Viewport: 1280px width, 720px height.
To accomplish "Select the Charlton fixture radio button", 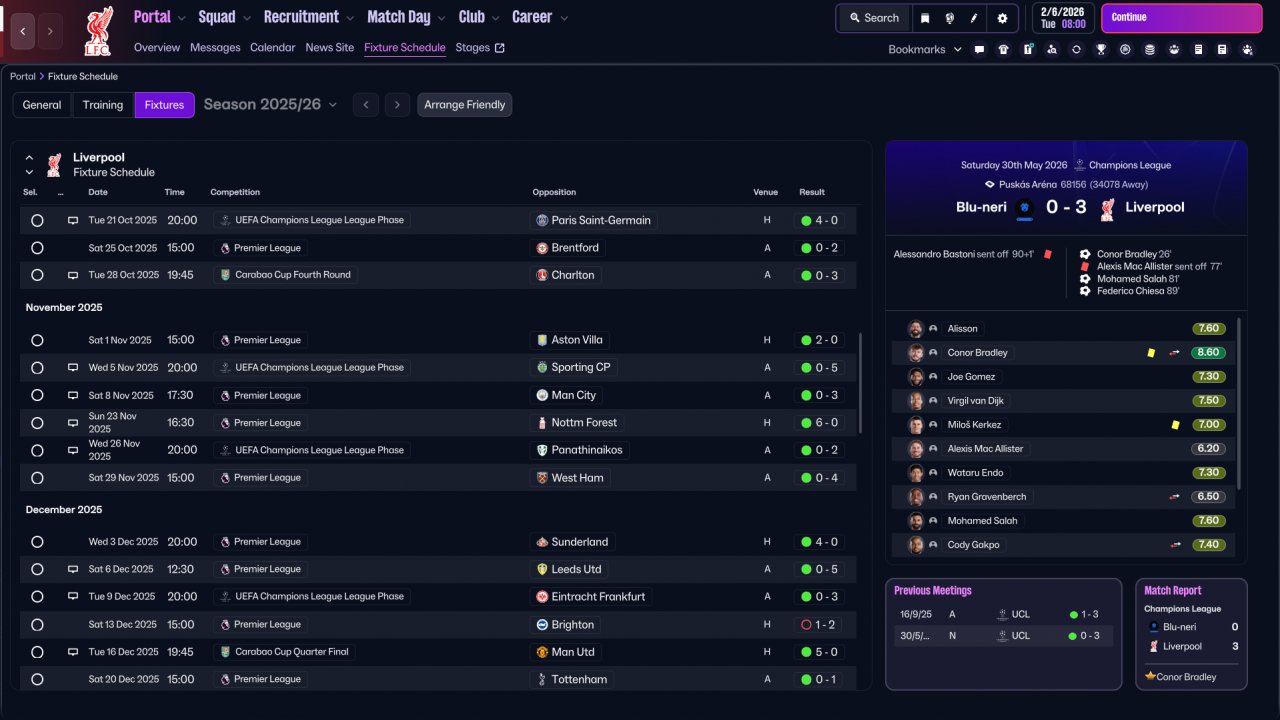I will coord(37,275).
